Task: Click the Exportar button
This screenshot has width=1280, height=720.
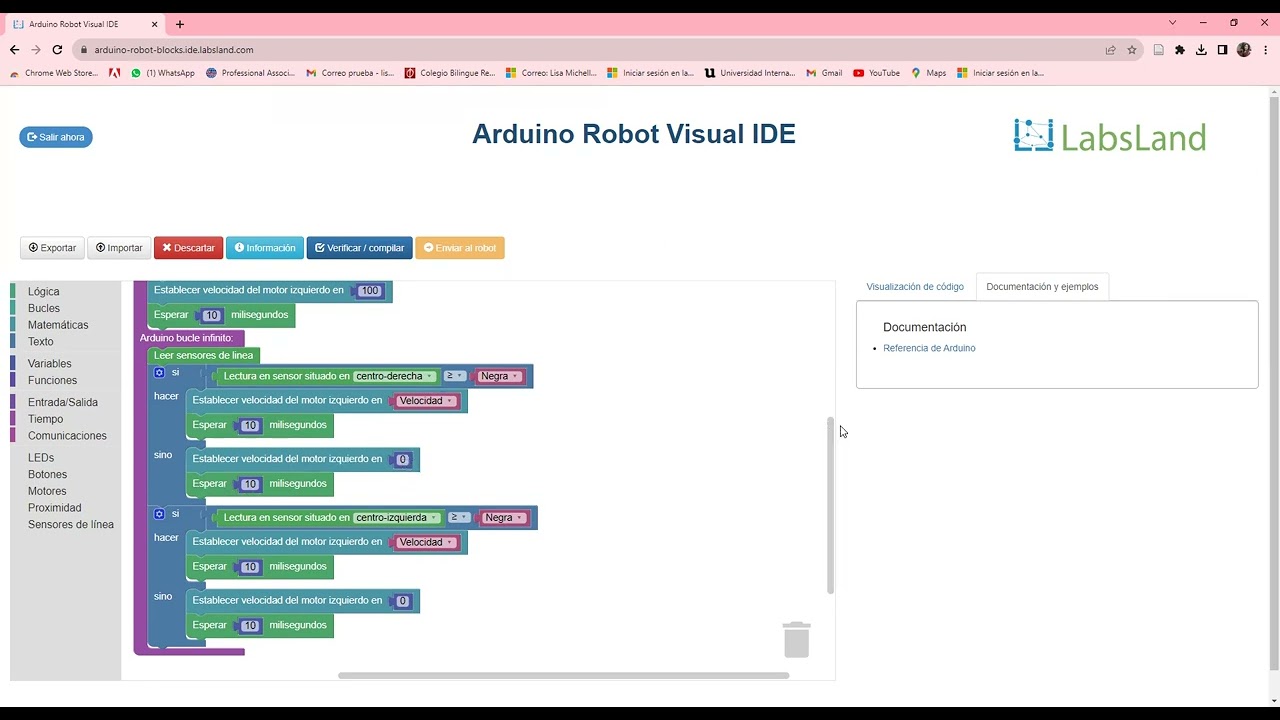Action: tap(52, 248)
